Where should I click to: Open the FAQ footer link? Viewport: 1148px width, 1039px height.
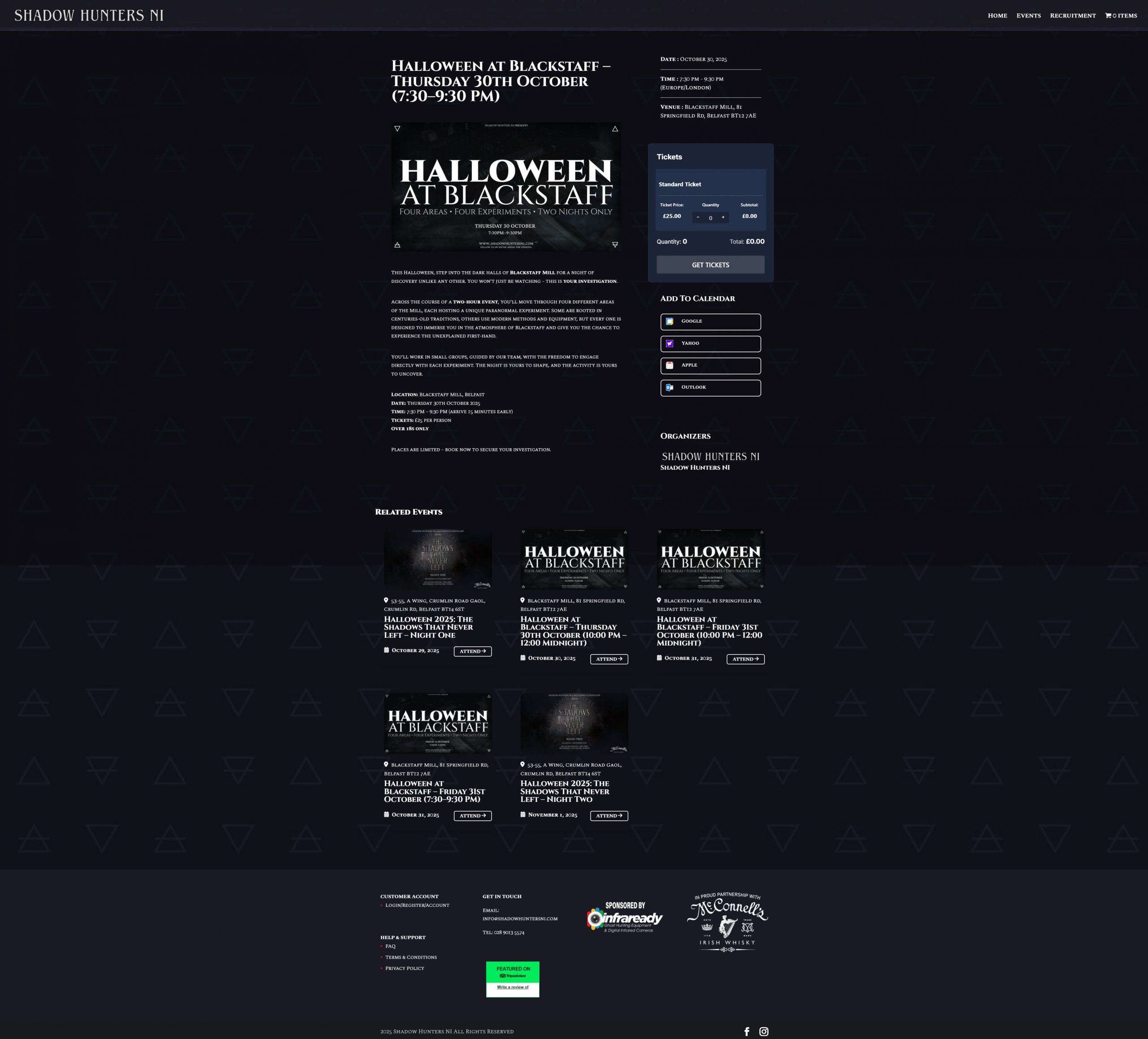pos(390,946)
